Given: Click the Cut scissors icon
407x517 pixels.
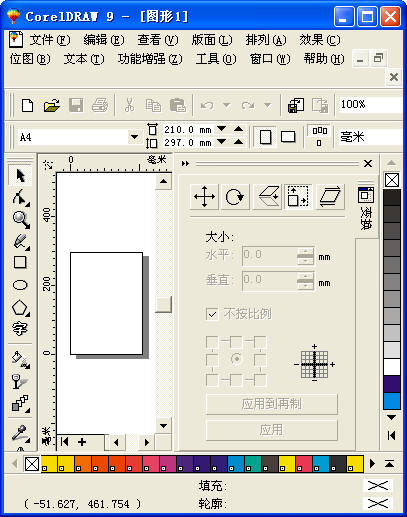Looking at the screenshot, I should point(129,105).
